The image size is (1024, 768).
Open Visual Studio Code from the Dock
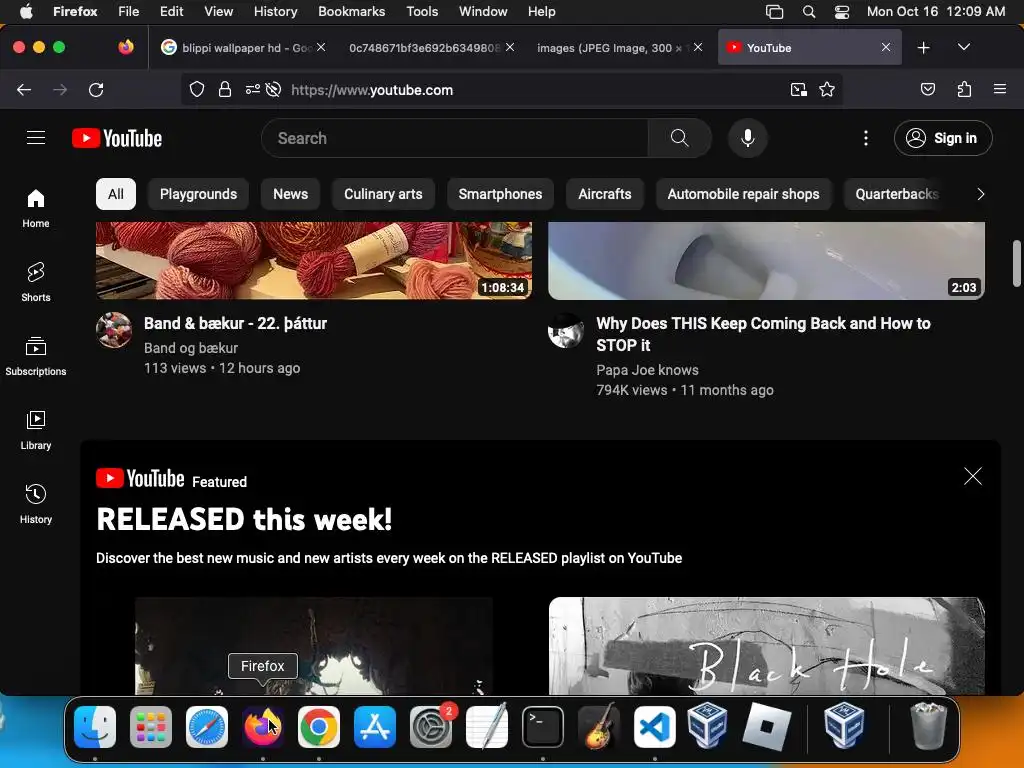click(x=655, y=727)
